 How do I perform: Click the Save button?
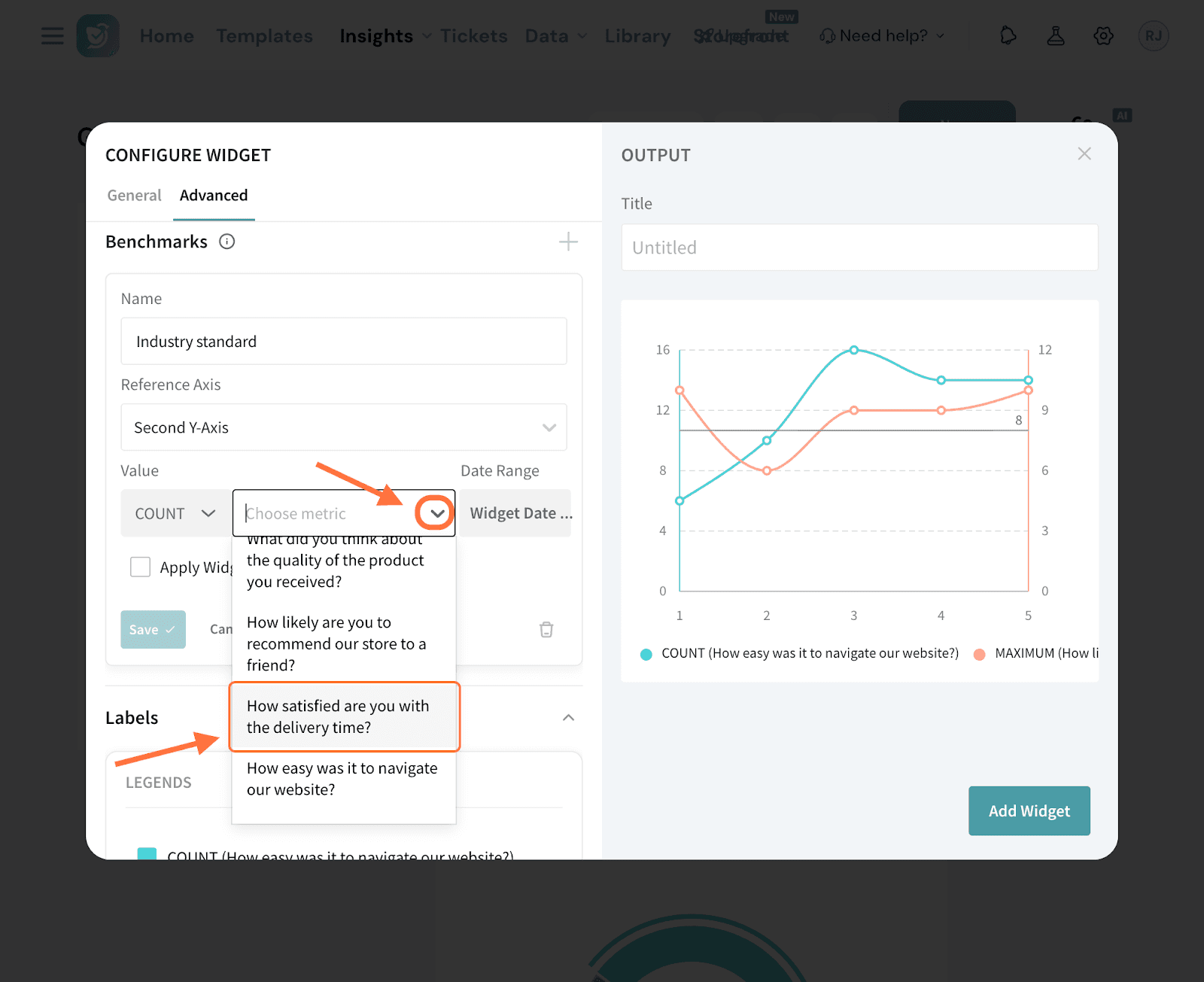coord(153,630)
